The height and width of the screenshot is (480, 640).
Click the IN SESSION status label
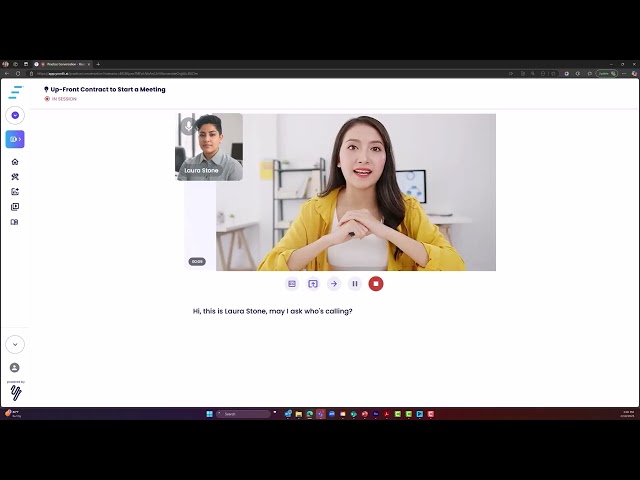64,99
